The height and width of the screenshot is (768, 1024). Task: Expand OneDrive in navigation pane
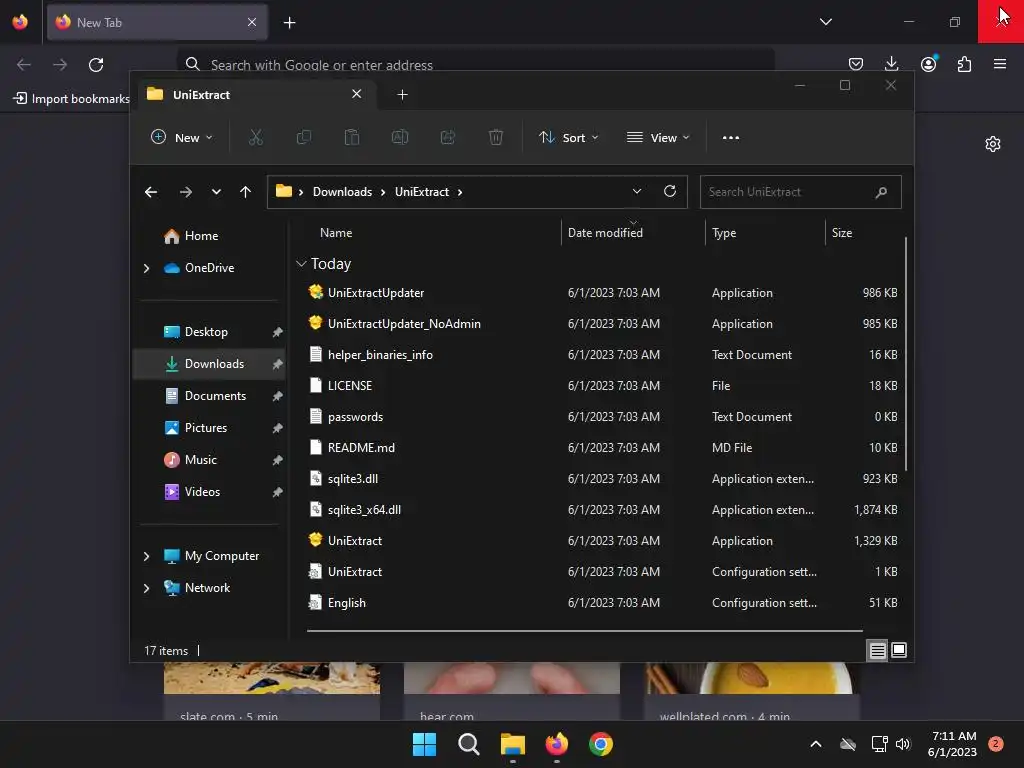point(146,268)
